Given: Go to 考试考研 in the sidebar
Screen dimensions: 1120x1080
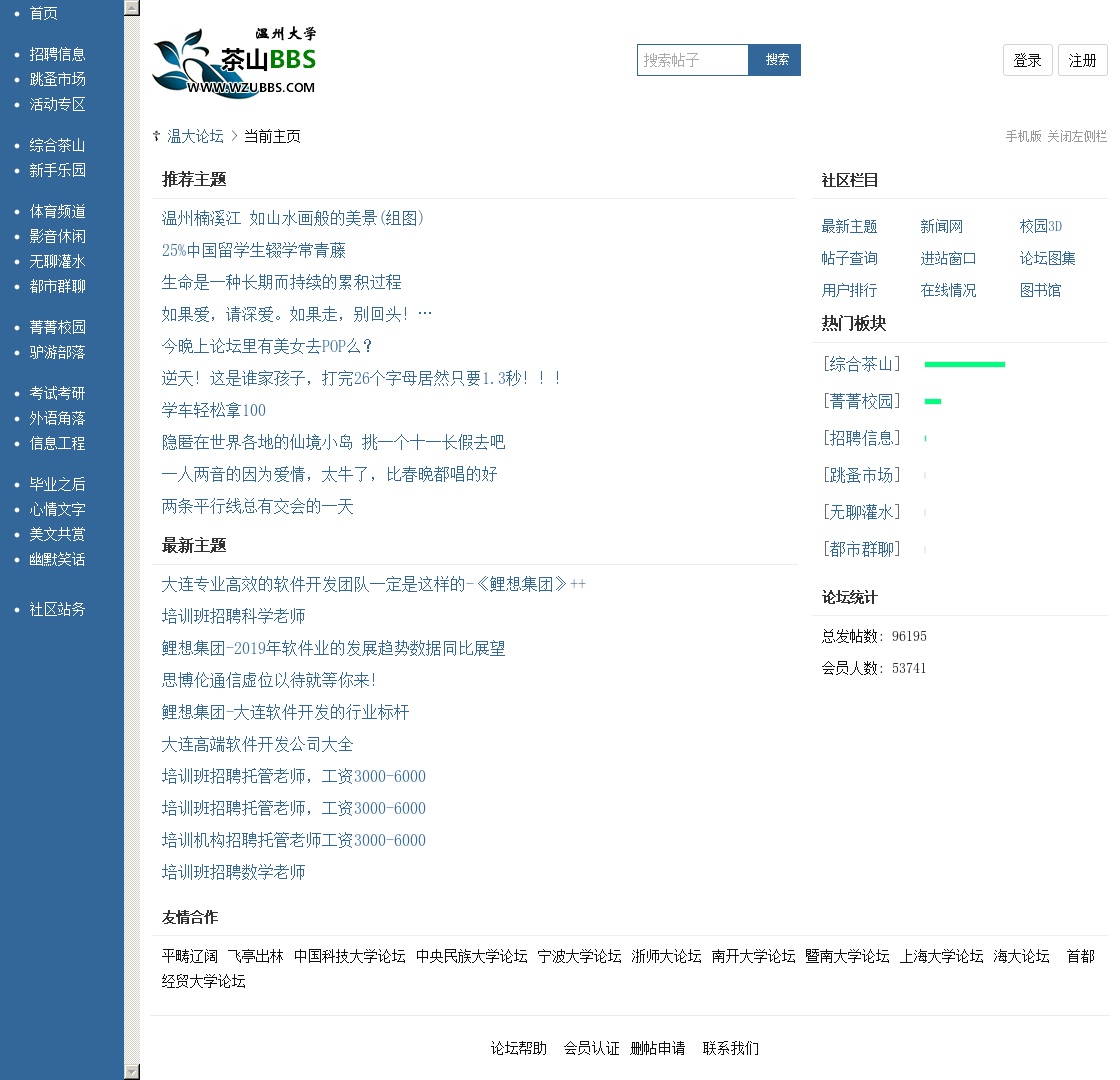Looking at the screenshot, I should click(x=57, y=394).
